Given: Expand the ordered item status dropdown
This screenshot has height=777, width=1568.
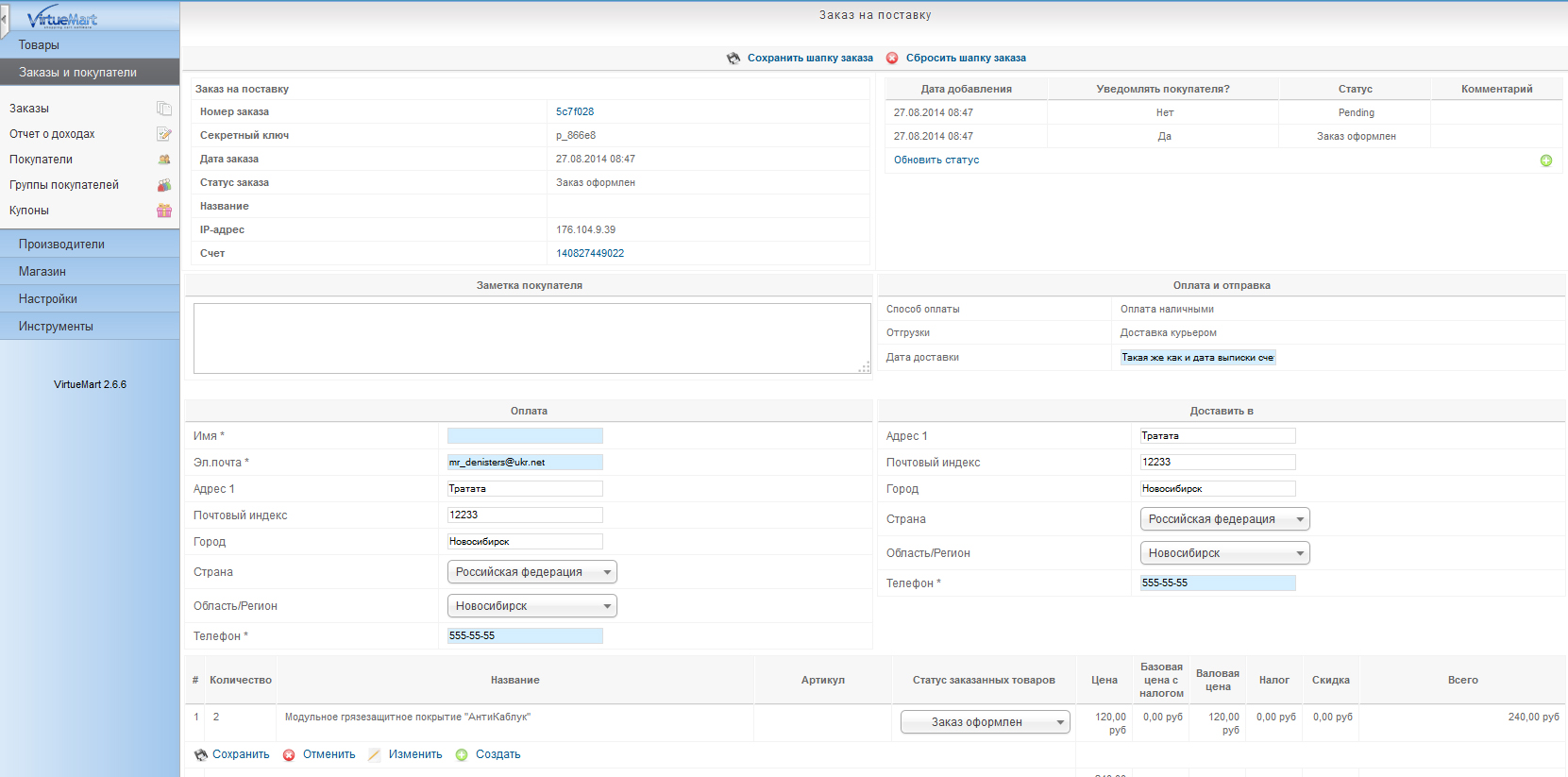Looking at the screenshot, I should click(x=985, y=722).
